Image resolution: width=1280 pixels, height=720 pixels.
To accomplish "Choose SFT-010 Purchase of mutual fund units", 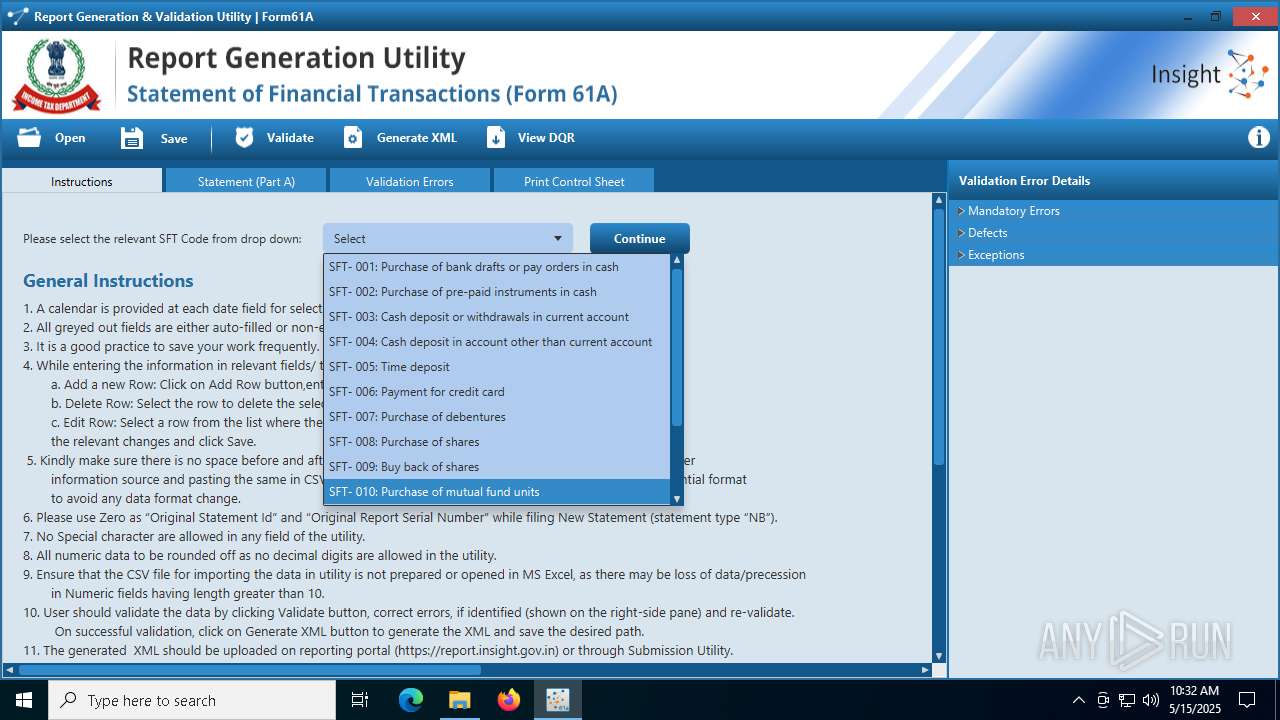I will pyautogui.click(x=497, y=492).
